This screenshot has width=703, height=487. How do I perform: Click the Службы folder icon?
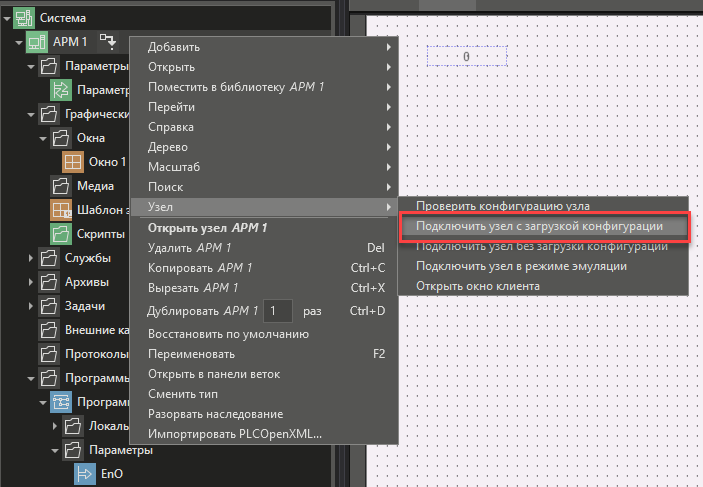[48, 258]
